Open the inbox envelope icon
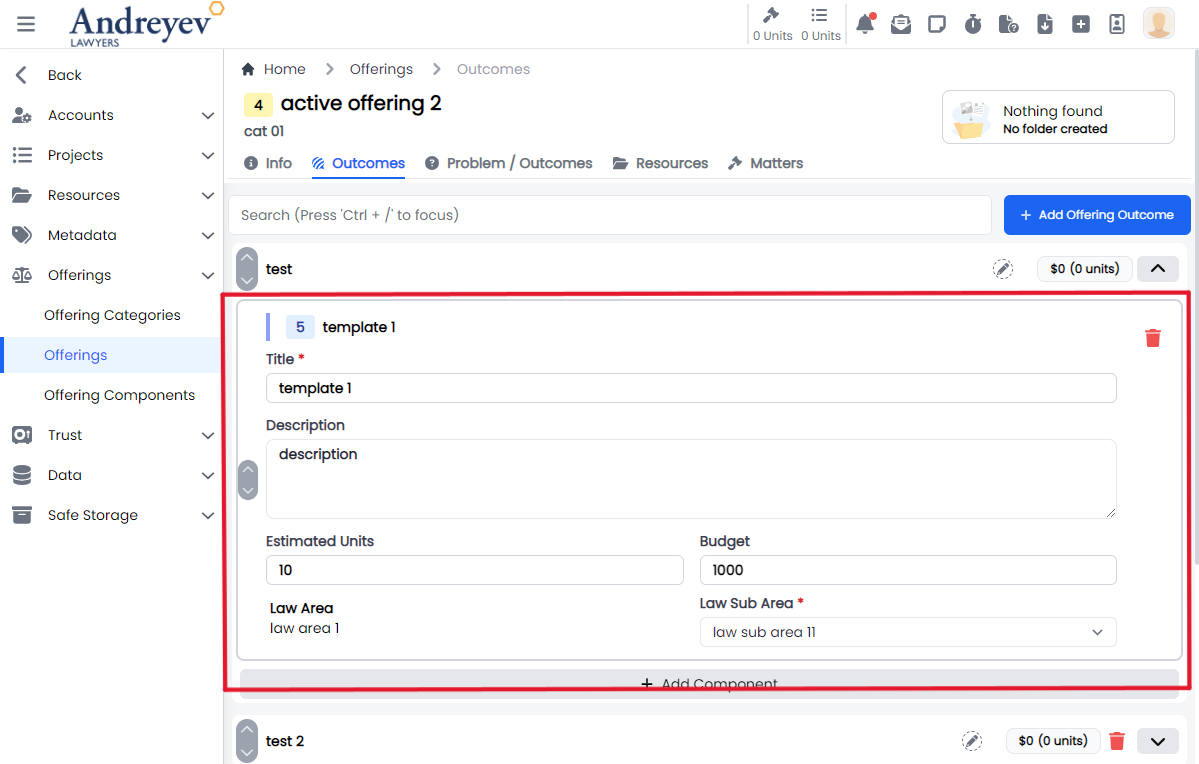 click(x=901, y=23)
